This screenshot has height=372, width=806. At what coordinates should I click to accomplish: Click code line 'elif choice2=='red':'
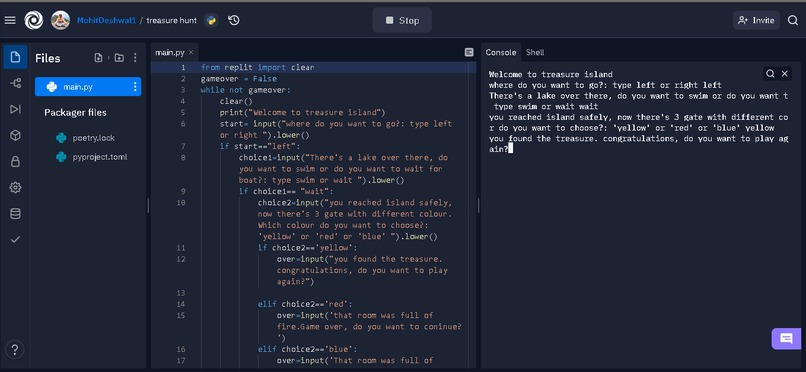click(305, 304)
